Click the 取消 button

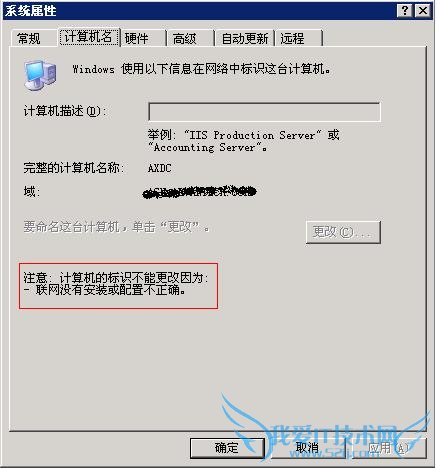click(308, 448)
